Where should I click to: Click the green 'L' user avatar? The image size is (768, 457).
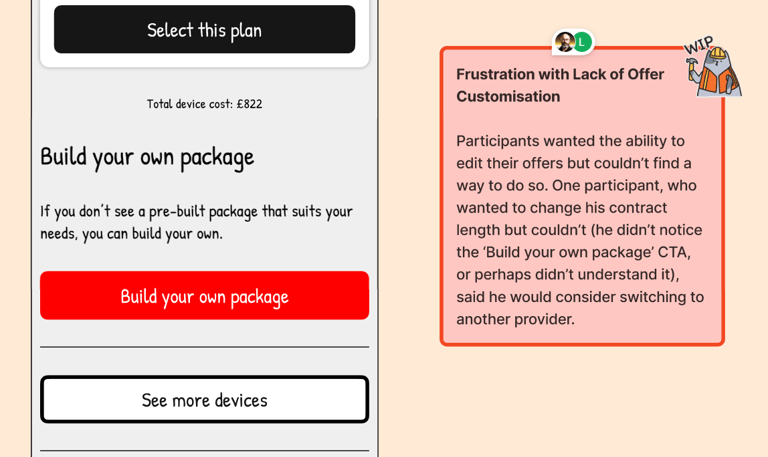tap(582, 42)
